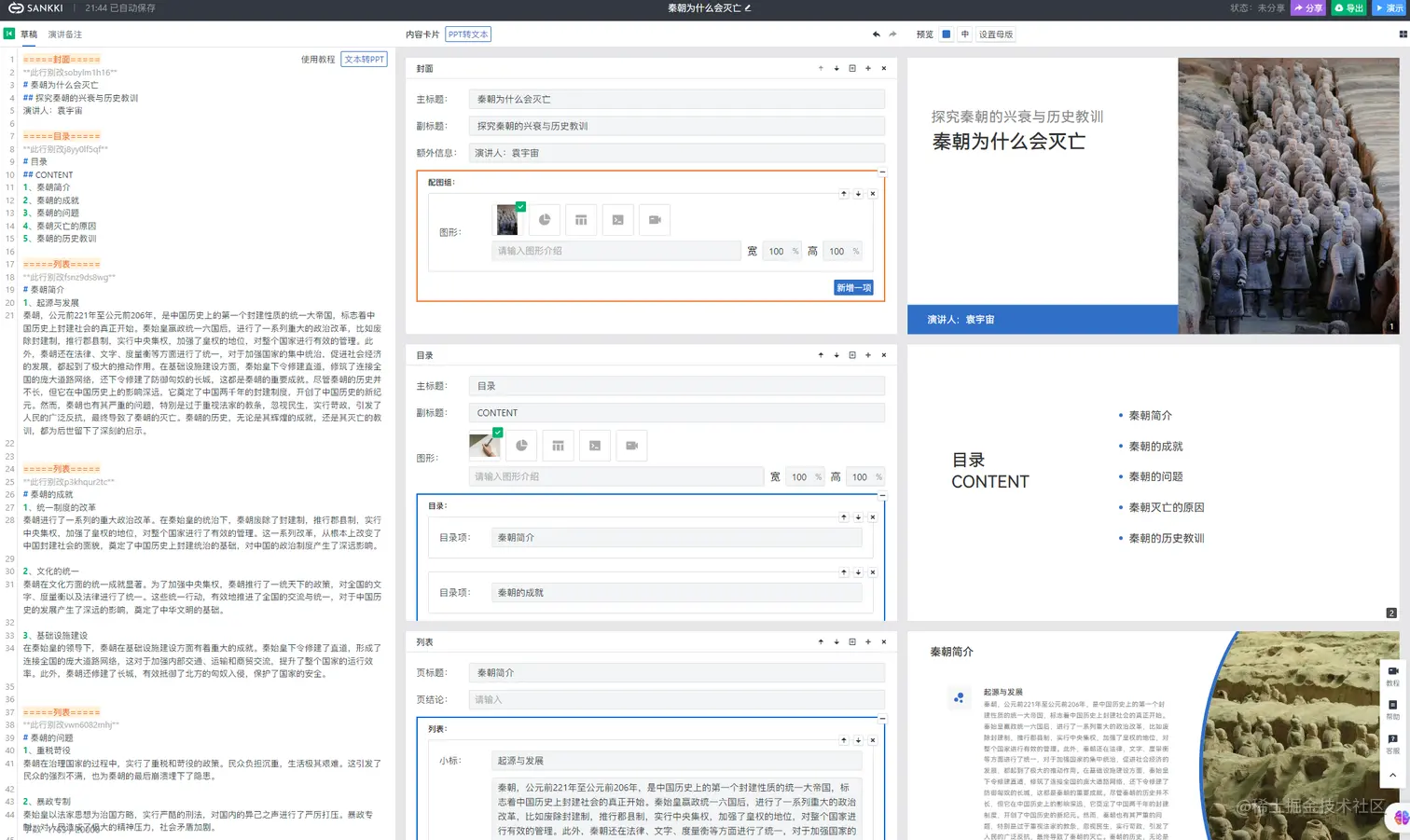Choose the pie chart graphic in the 目录 card

521,446
